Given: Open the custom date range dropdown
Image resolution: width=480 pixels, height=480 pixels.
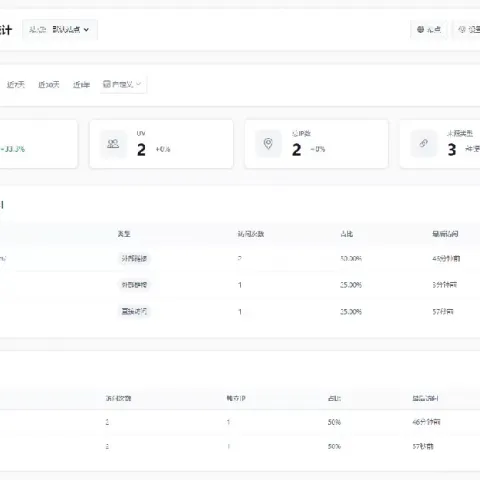Looking at the screenshot, I should (123, 85).
